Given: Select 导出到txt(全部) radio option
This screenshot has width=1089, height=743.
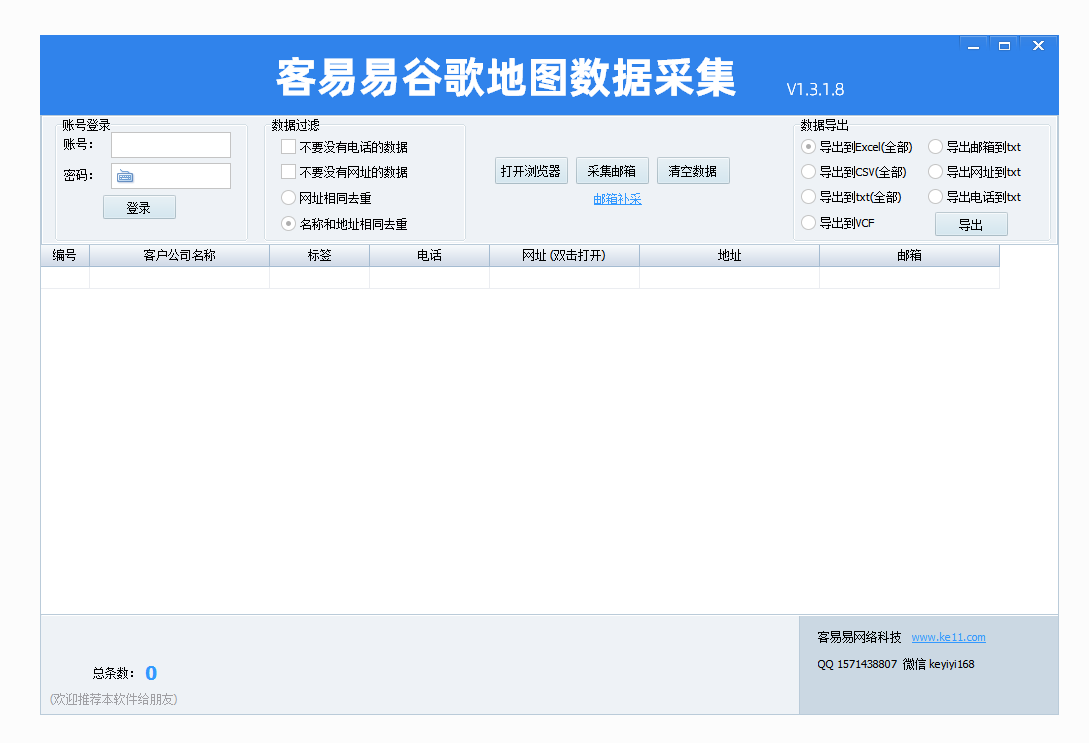Looking at the screenshot, I should pos(808,197).
